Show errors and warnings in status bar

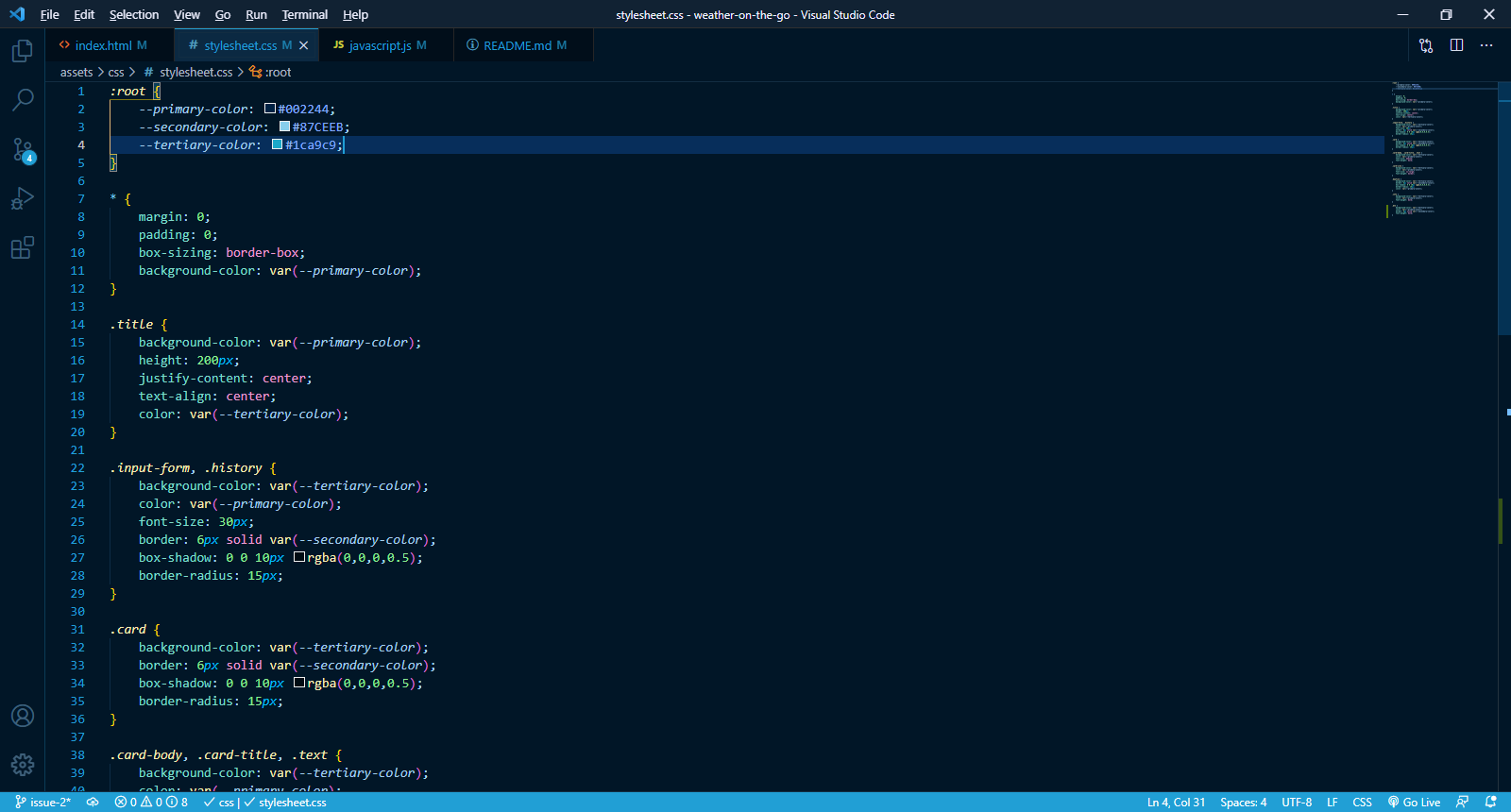click(151, 803)
